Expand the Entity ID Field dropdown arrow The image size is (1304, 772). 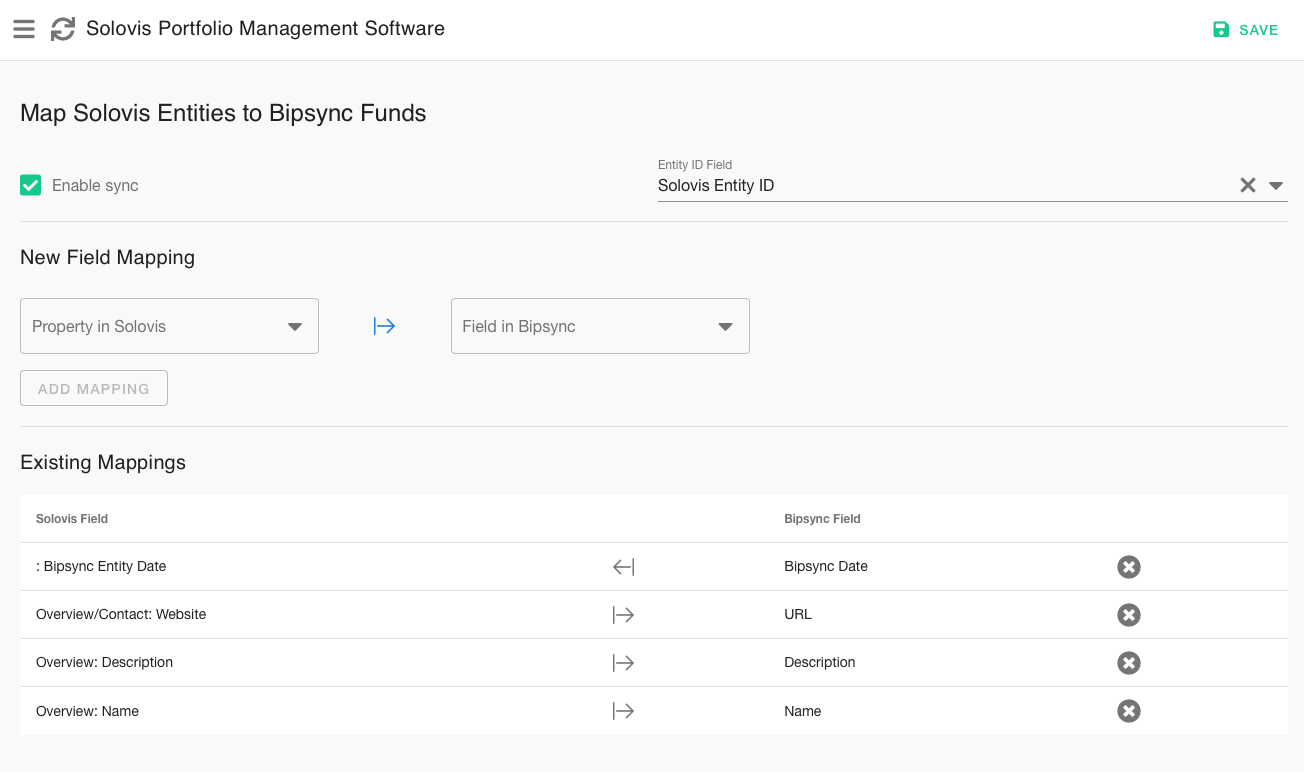(1276, 186)
